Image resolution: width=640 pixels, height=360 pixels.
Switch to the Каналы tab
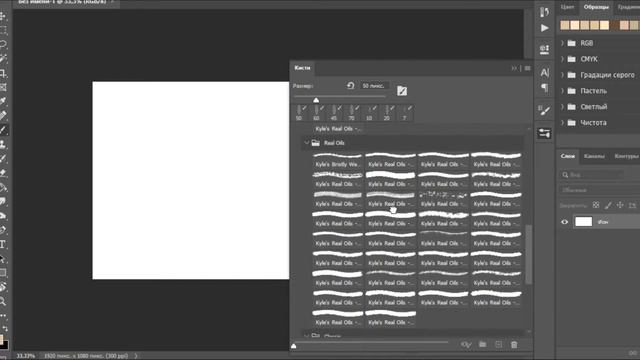pyautogui.click(x=594, y=156)
